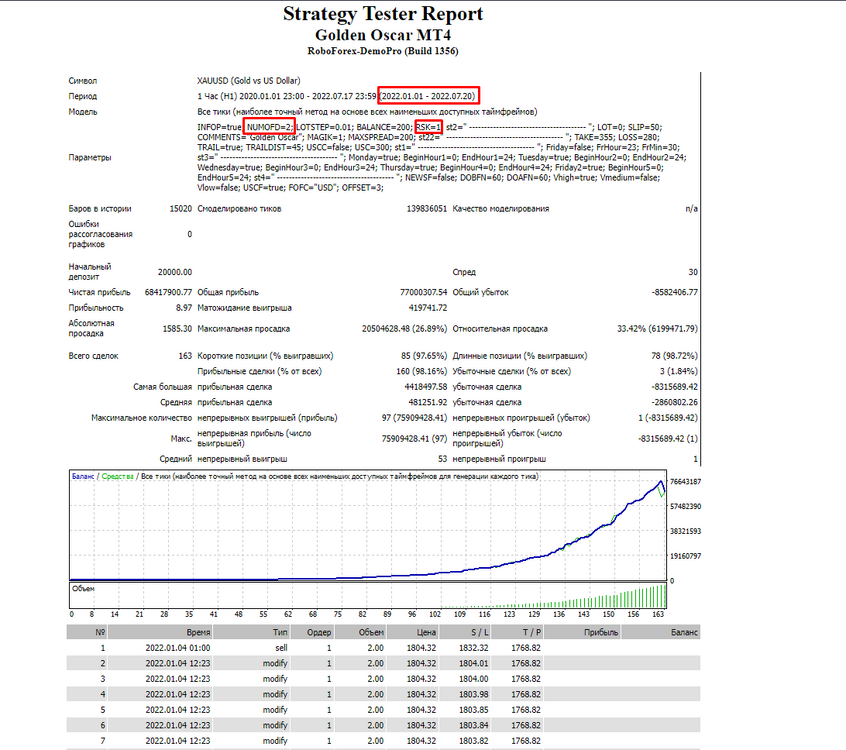Click S/L value '1803.98' in row 4
Screen dimensions: 846x750
[x=474, y=694]
